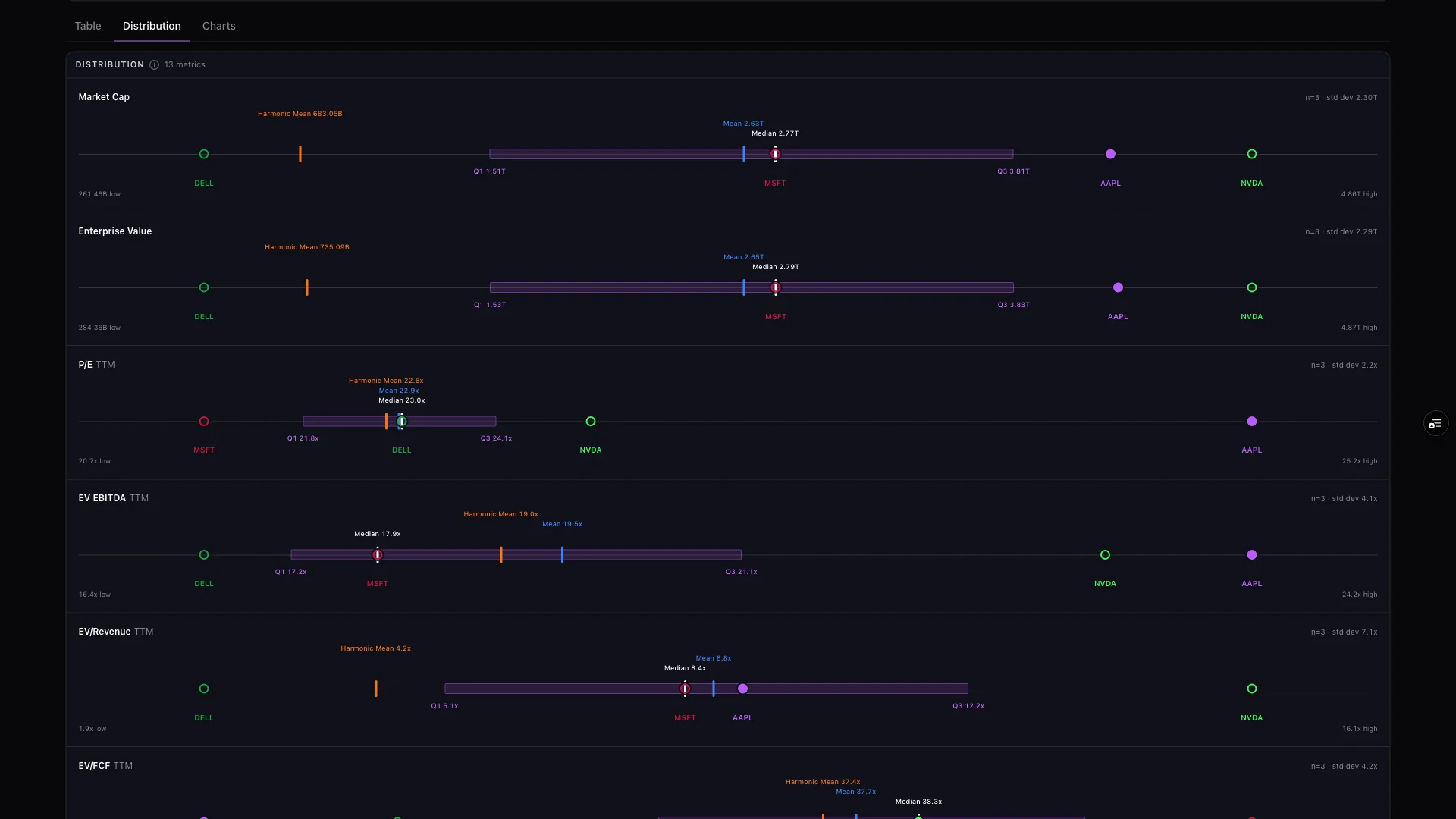Click NVDA marker in Enterprise Value row
This screenshot has height=819, width=1456.
point(1252,288)
